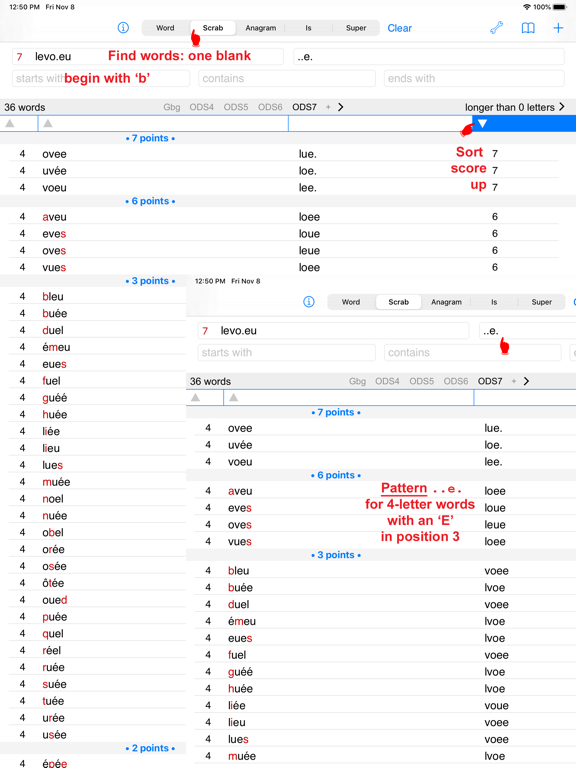Switch to the Super tab

click(356, 28)
